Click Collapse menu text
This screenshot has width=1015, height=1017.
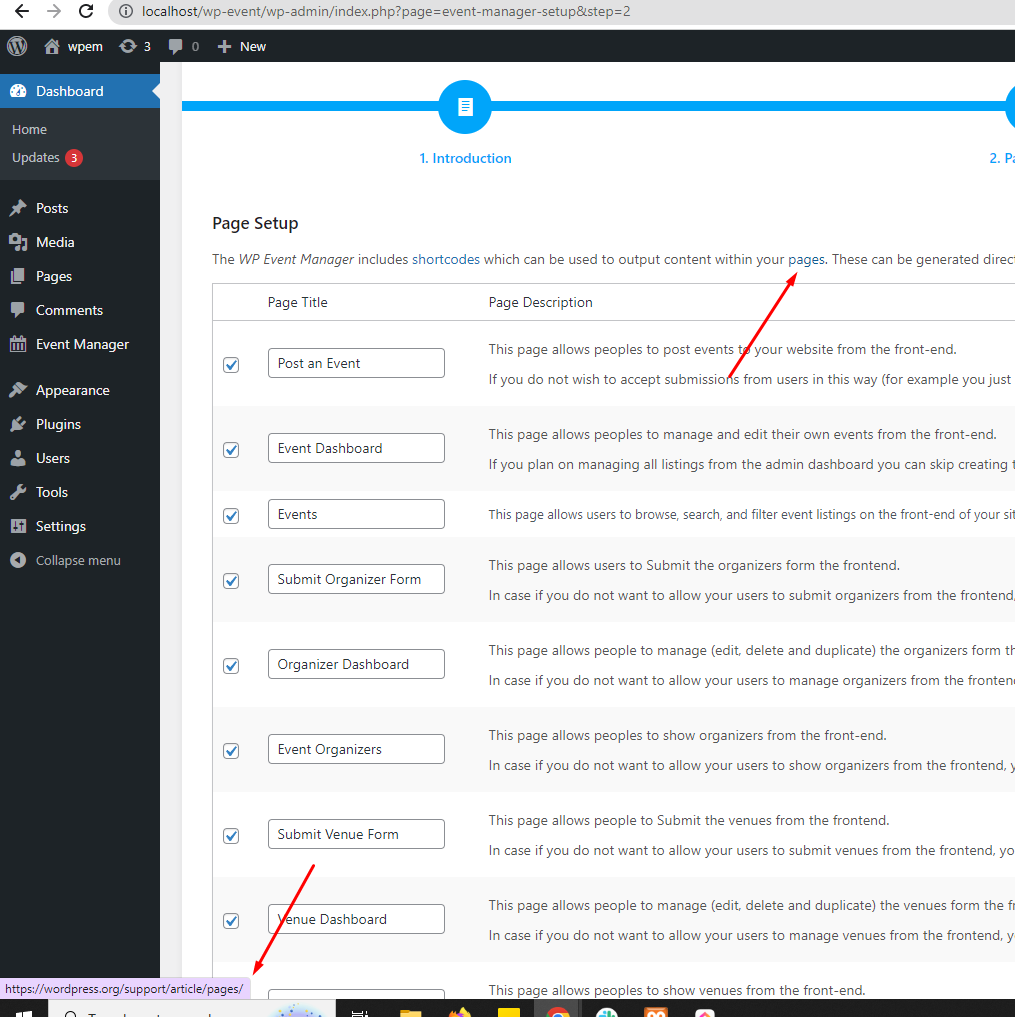coord(78,560)
